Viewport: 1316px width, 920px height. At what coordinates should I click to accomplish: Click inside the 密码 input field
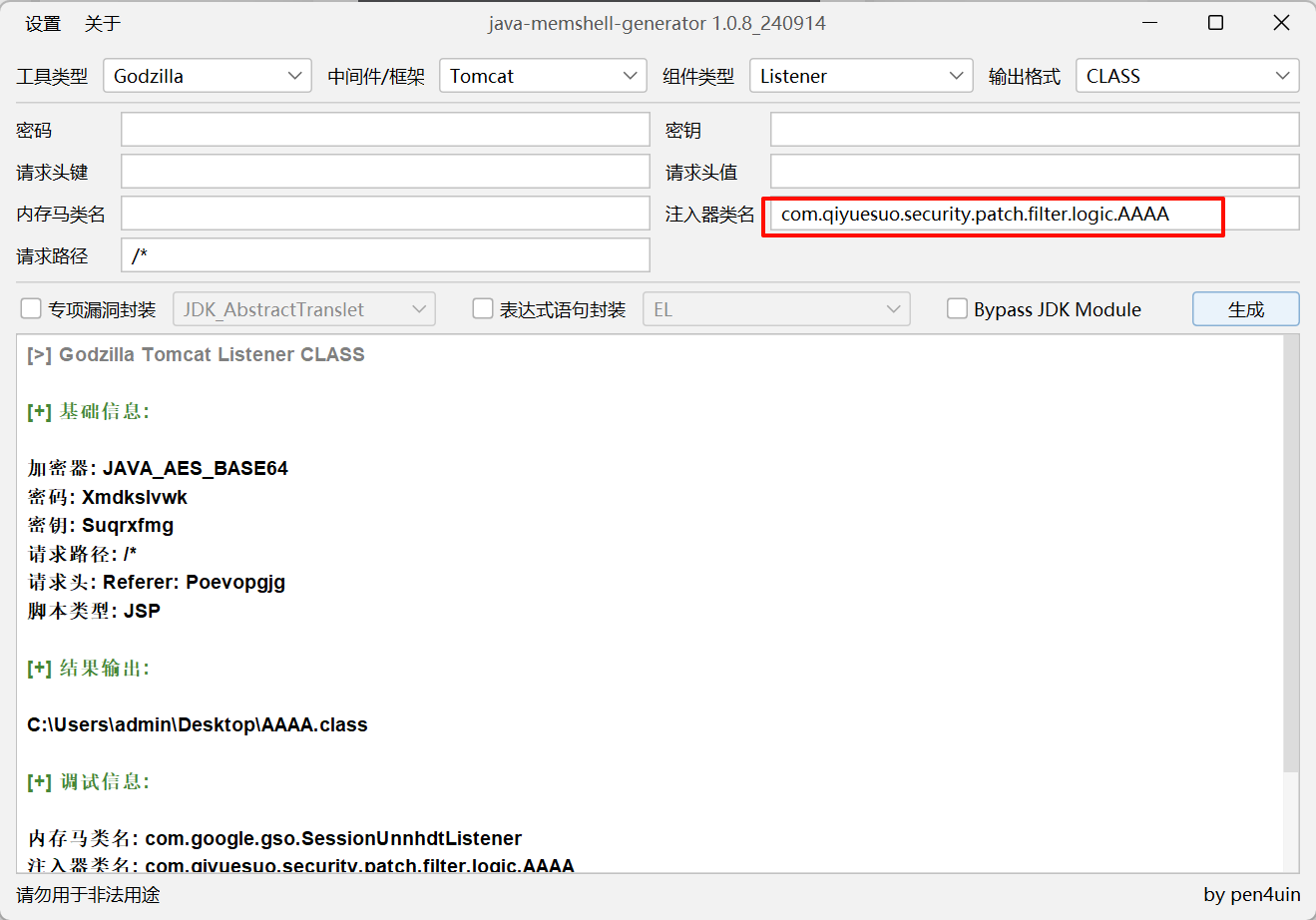click(x=384, y=129)
